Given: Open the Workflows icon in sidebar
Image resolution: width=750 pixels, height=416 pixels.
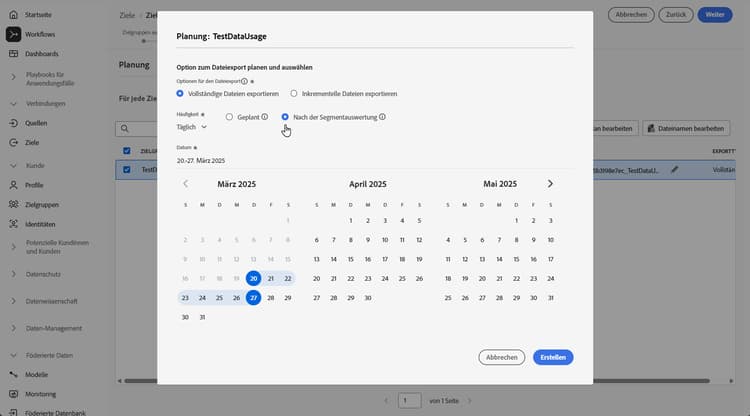Looking at the screenshot, I should point(13,34).
